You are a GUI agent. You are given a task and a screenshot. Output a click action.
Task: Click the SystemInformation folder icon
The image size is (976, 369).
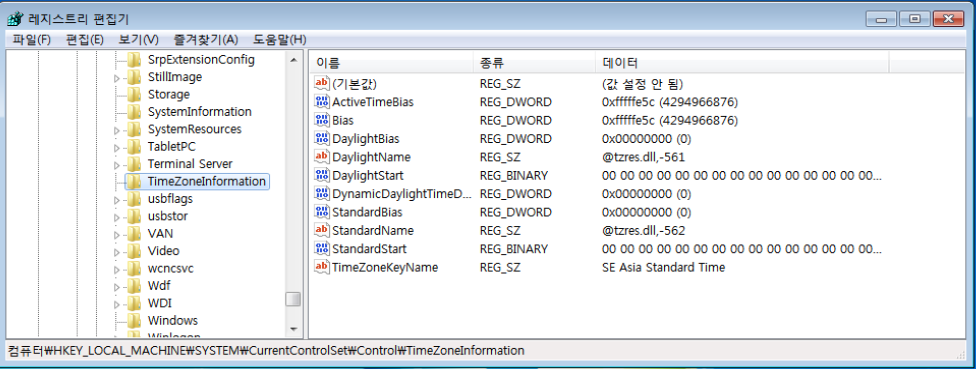point(134,112)
